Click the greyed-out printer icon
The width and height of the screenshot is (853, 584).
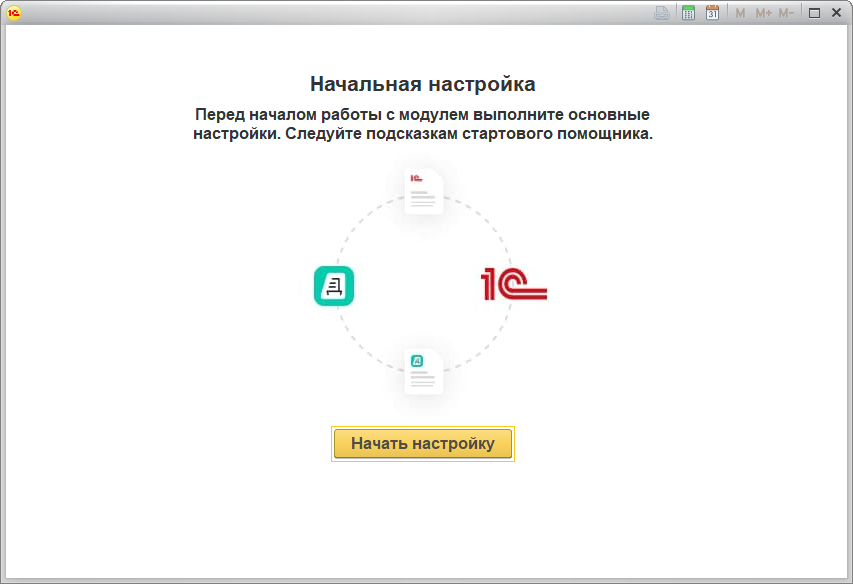pyautogui.click(x=662, y=13)
